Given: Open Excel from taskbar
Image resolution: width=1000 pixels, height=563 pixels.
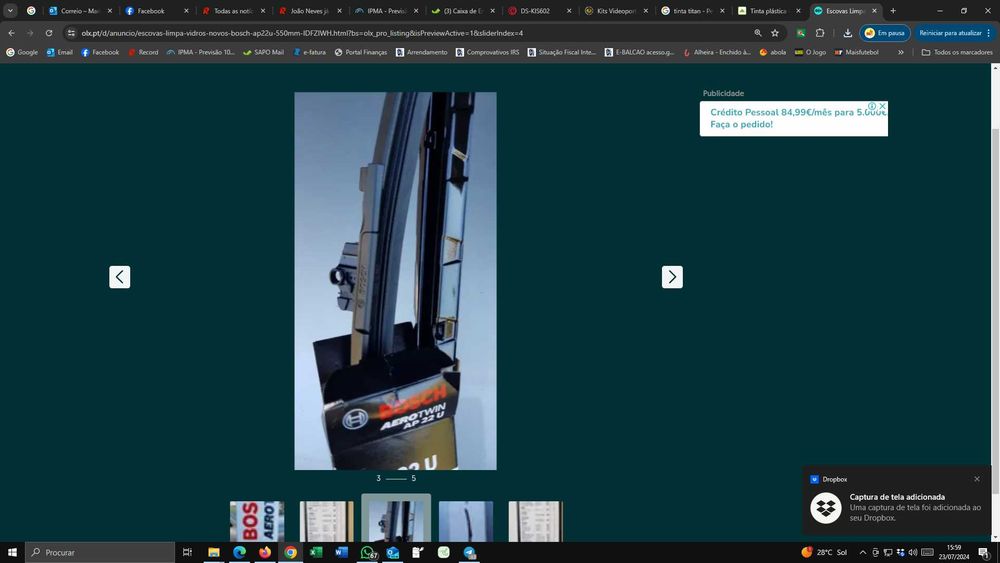Looking at the screenshot, I should 316,552.
